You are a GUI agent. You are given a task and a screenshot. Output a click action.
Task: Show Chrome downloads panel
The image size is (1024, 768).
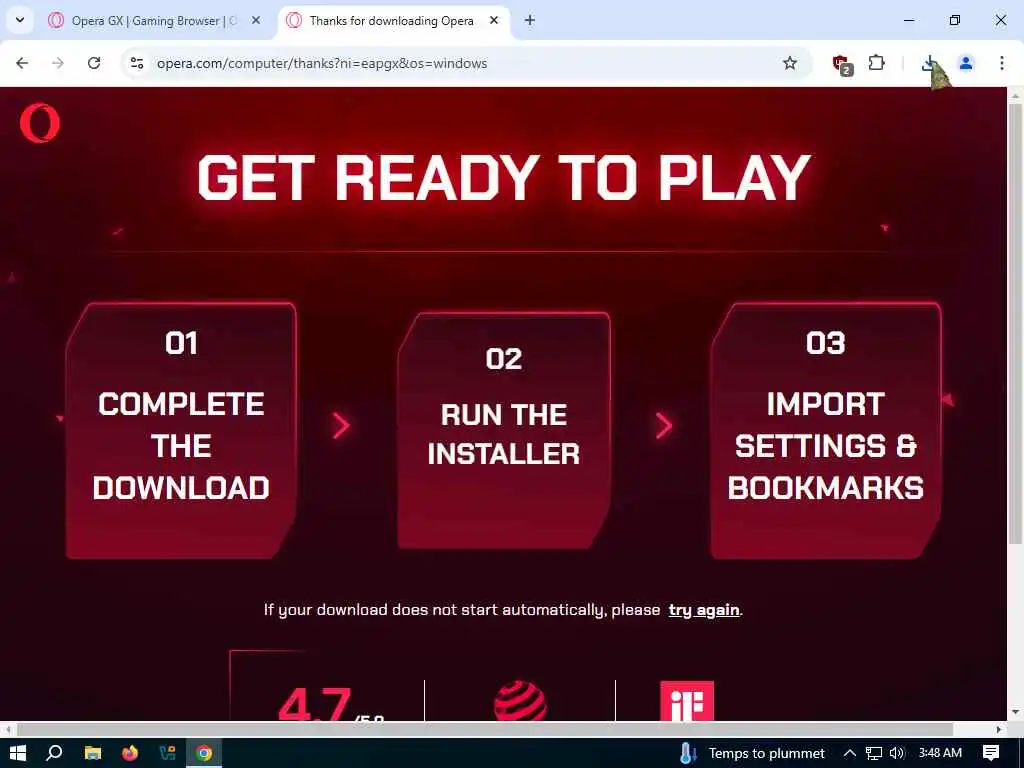tap(929, 63)
